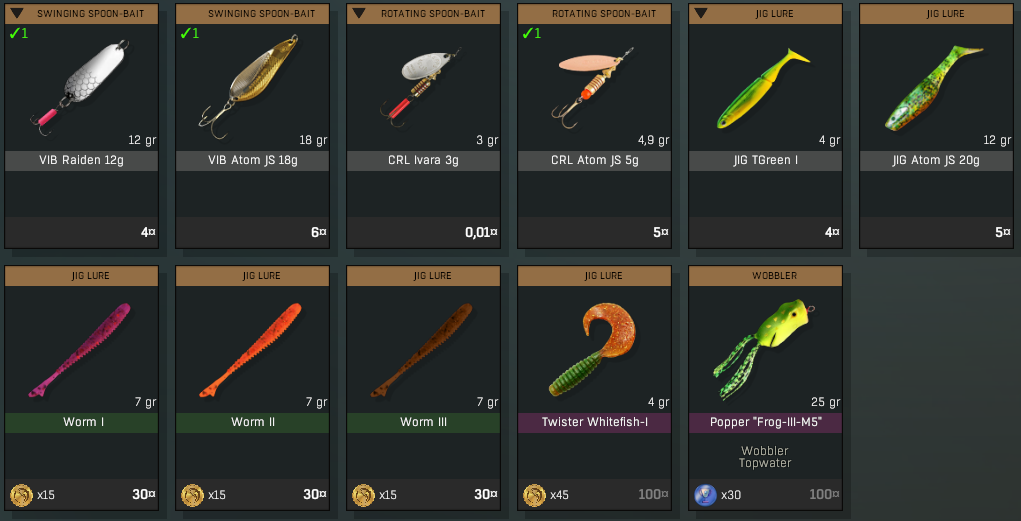1021x521 pixels.
Task: Click the 30¤ price on Worm II
Action: pos(315,494)
